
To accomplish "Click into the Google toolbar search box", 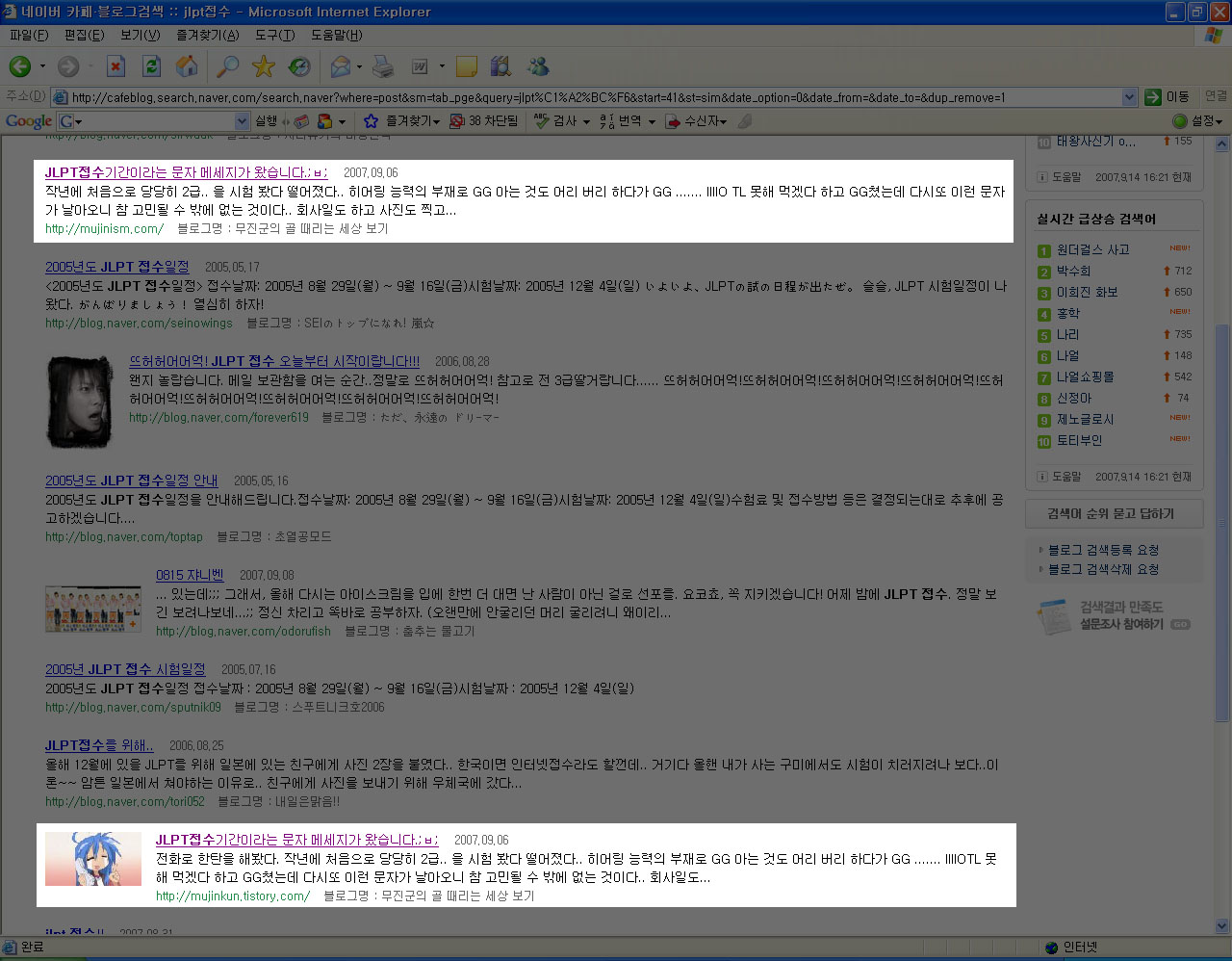I will [x=154, y=121].
